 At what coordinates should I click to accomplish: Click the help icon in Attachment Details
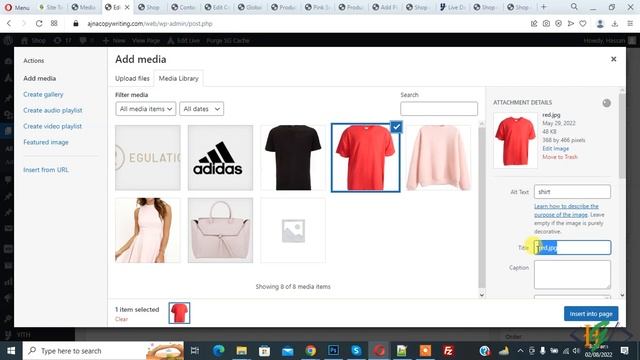[607, 103]
